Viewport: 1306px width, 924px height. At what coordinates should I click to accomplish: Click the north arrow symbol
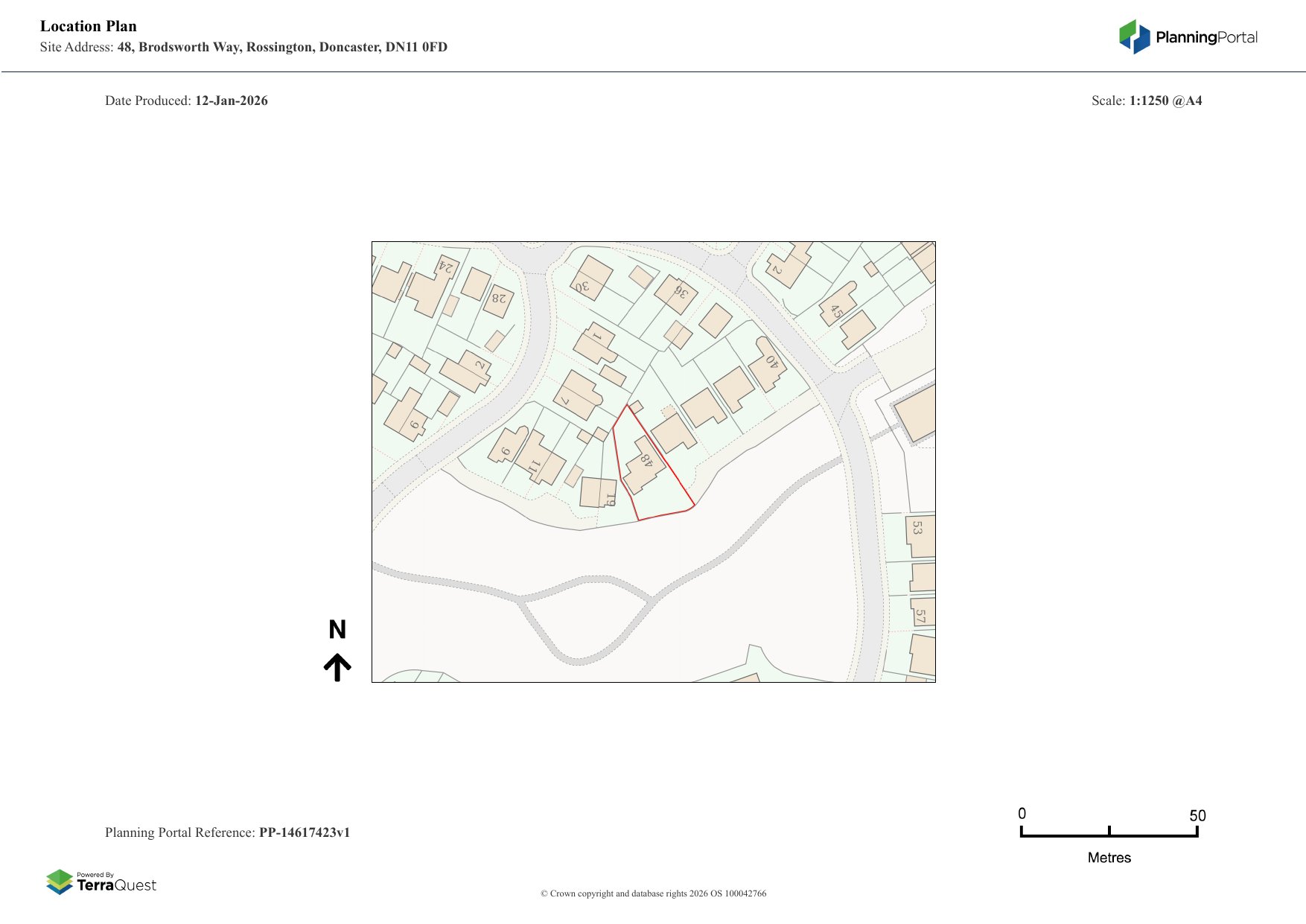coord(337,667)
